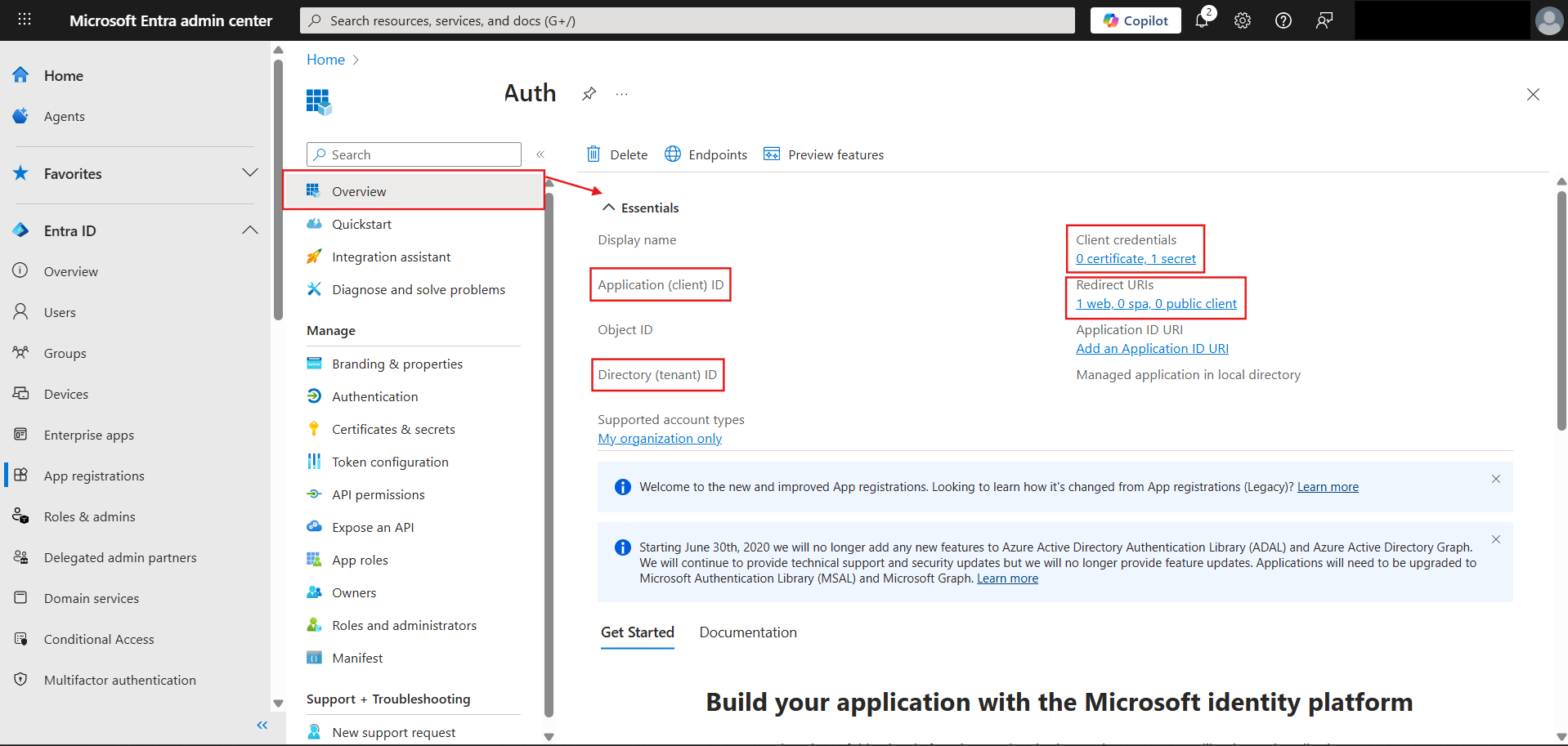This screenshot has width=1568, height=746.
Task: Open the feedback icon in header
Action: [x=1324, y=20]
